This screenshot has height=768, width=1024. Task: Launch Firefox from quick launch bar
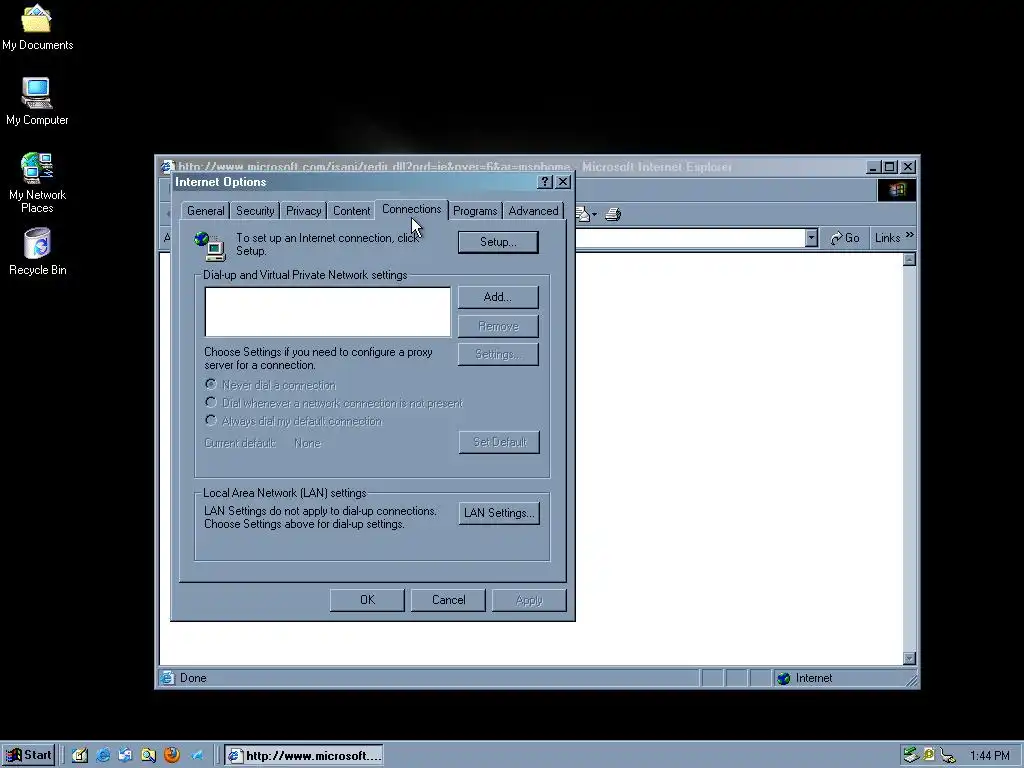[172, 755]
